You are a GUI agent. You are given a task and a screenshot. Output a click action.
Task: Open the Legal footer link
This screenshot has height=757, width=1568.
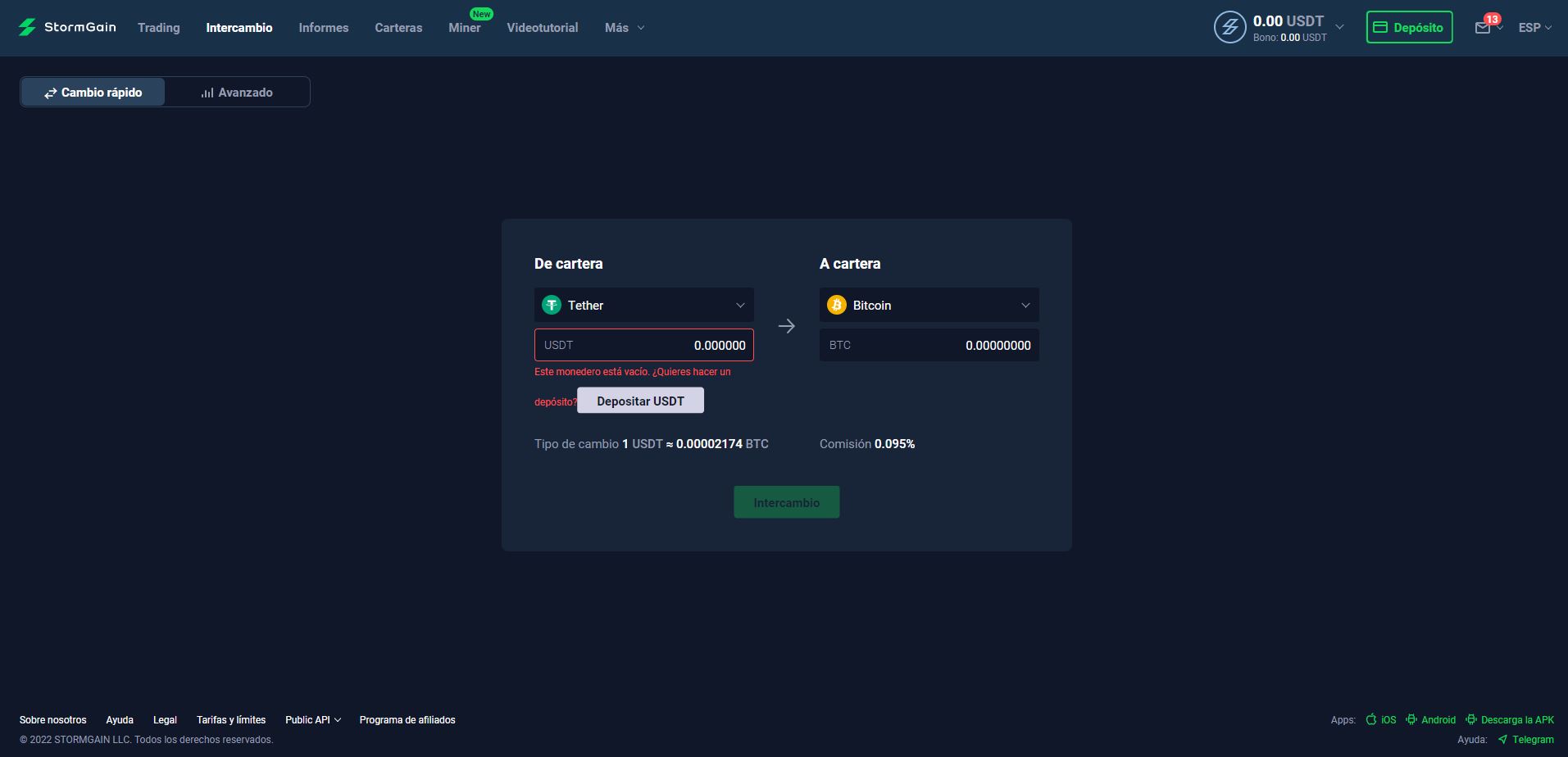point(165,719)
